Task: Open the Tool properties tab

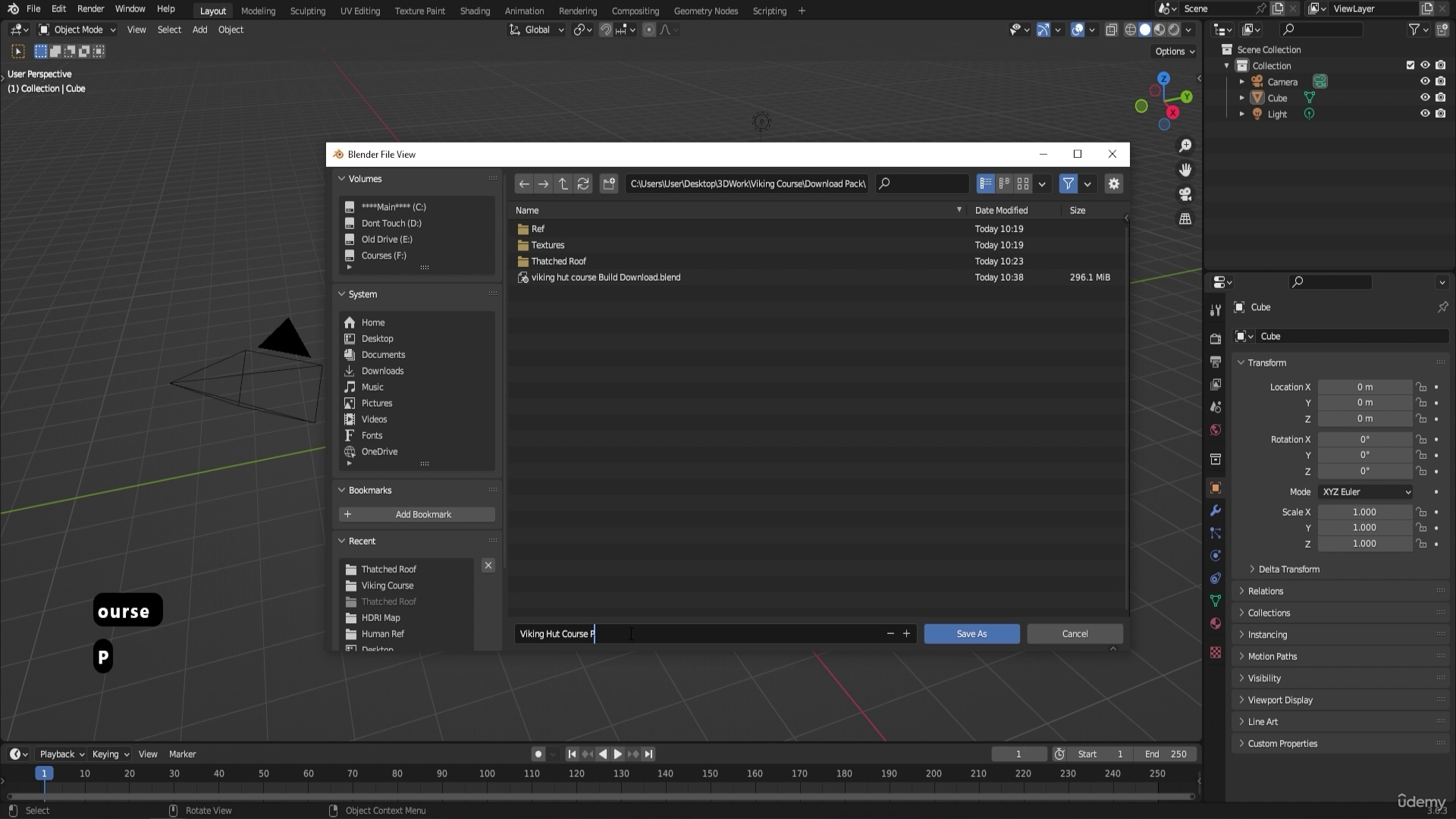Action: pos(1216,310)
